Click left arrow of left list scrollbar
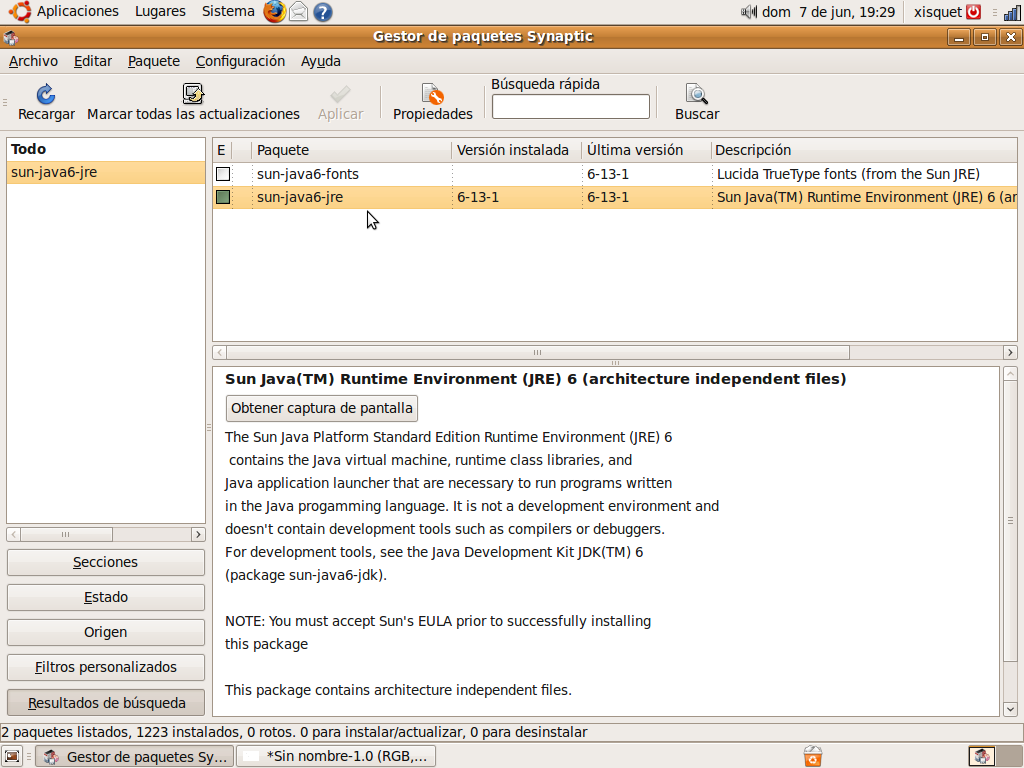This screenshot has width=1024, height=768. (x=14, y=534)
